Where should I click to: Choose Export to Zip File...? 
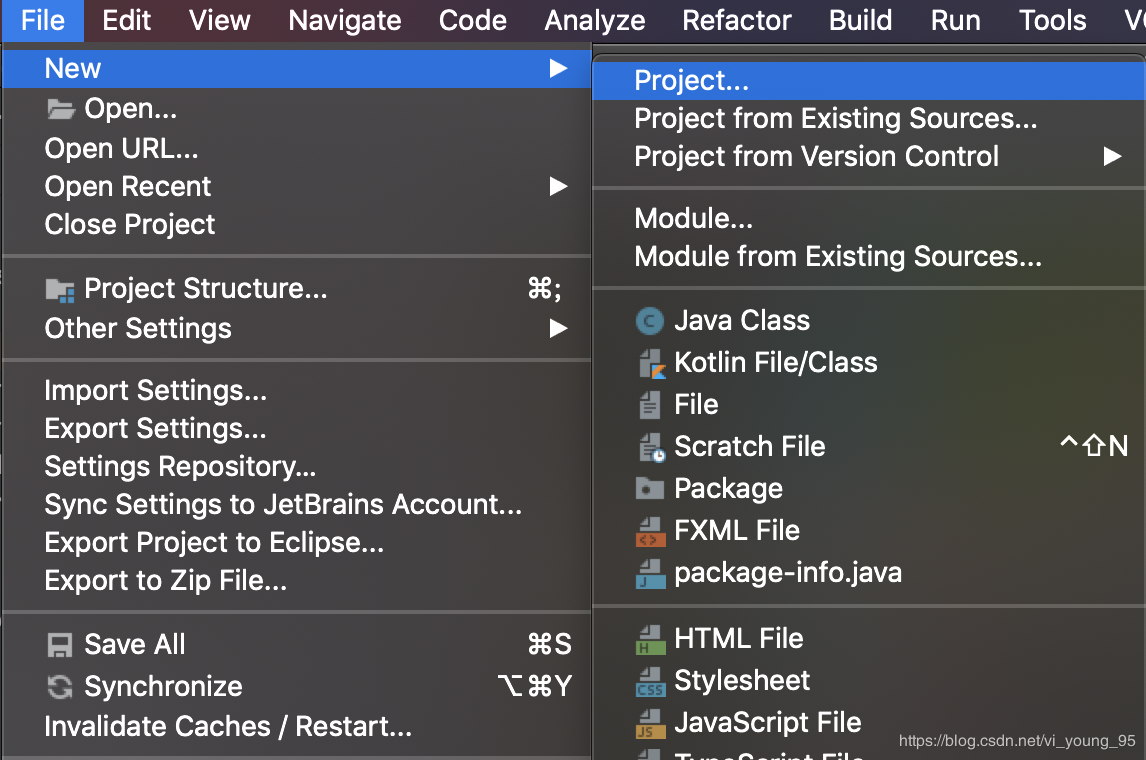pos(166,581)
